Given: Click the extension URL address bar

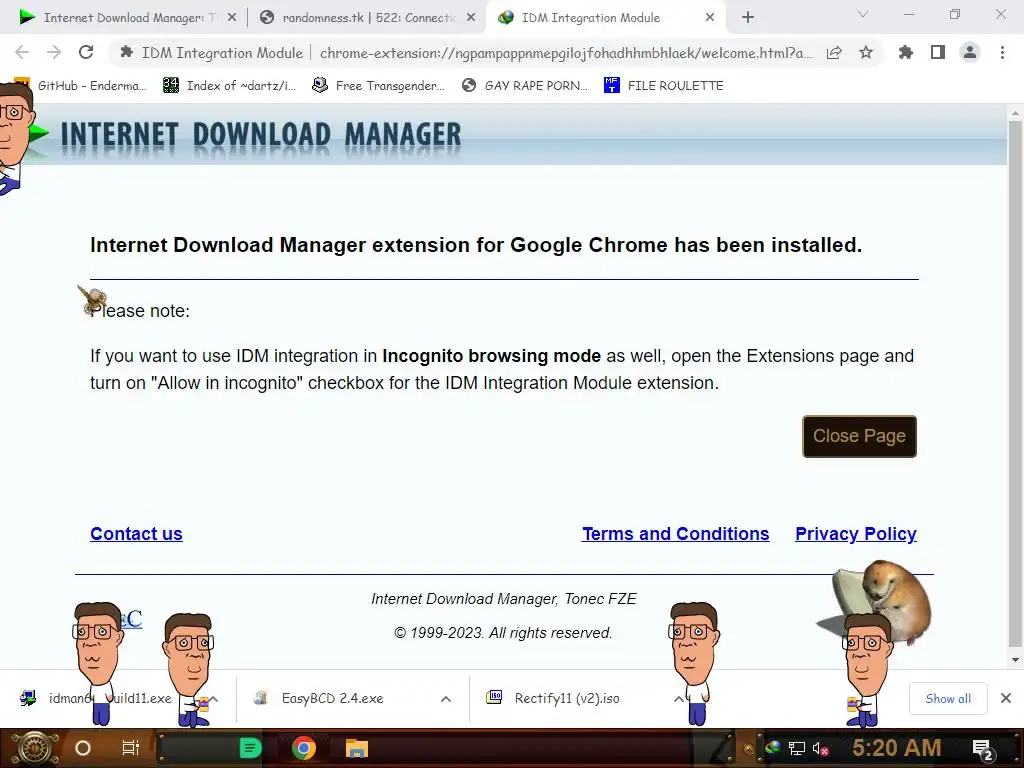Looking at the screenshot, I should click(565, 53).
